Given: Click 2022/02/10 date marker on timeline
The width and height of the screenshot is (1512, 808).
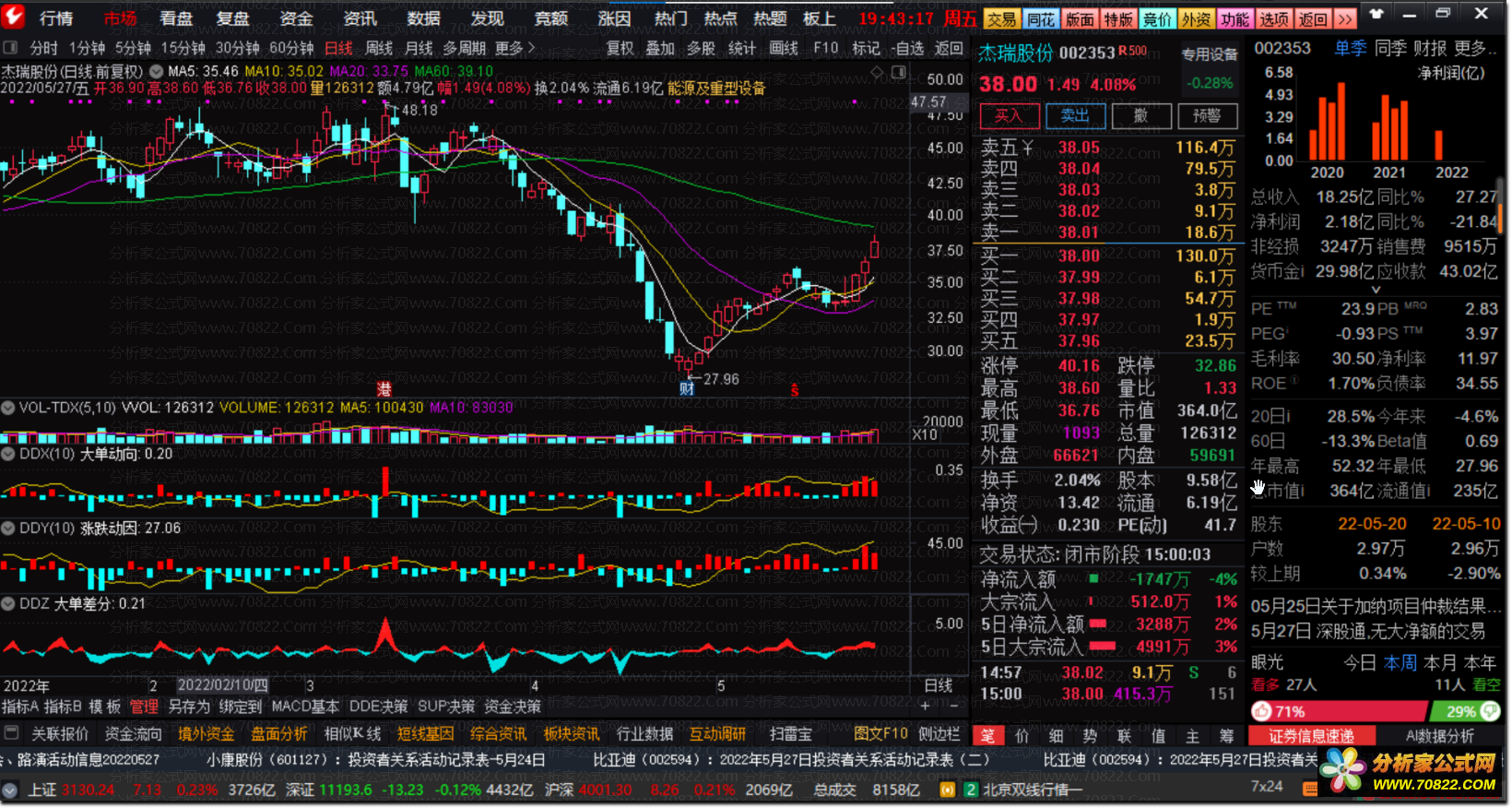Looking at the screenshot, I should tap(221, 685).
